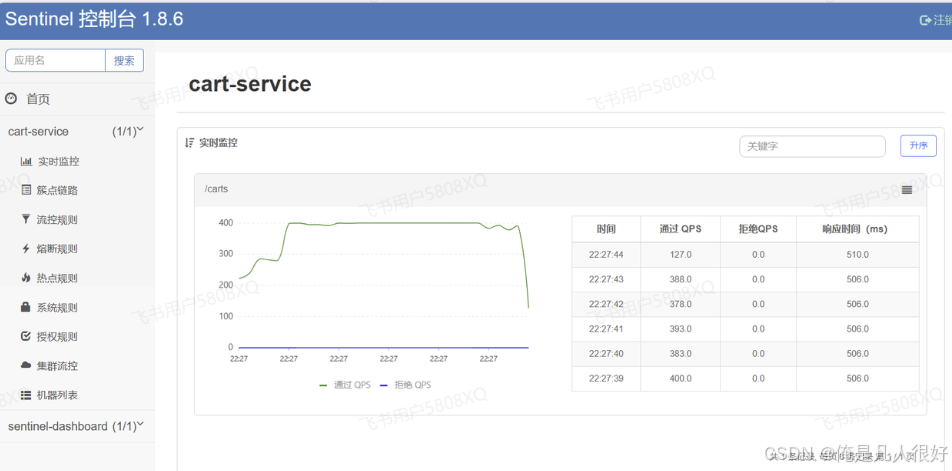
Task: Click the 127.0 pass QPS value
Action: pyautogui.click(x=680, y=255)
